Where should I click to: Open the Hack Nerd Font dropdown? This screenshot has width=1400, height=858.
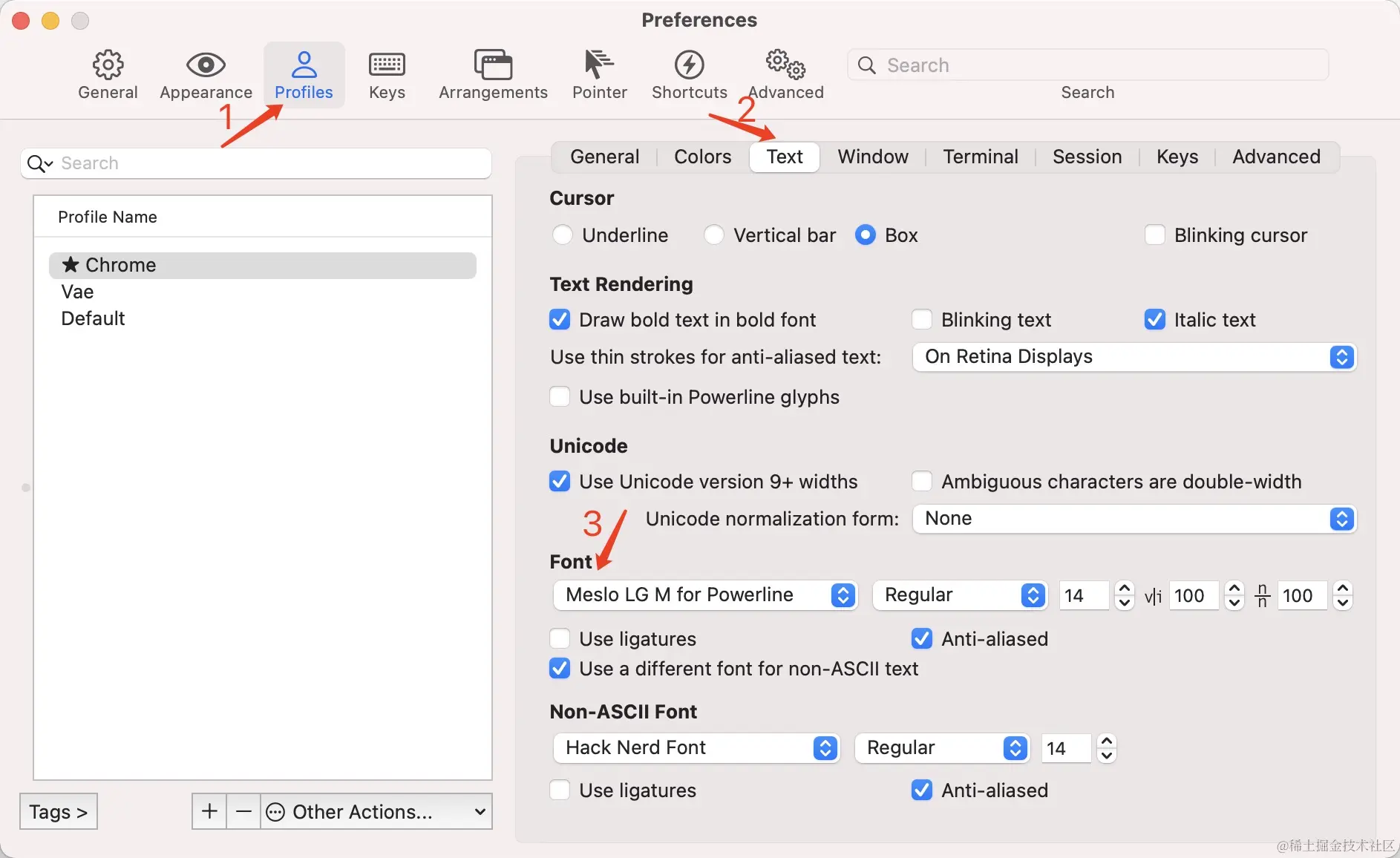click(696, 748)
